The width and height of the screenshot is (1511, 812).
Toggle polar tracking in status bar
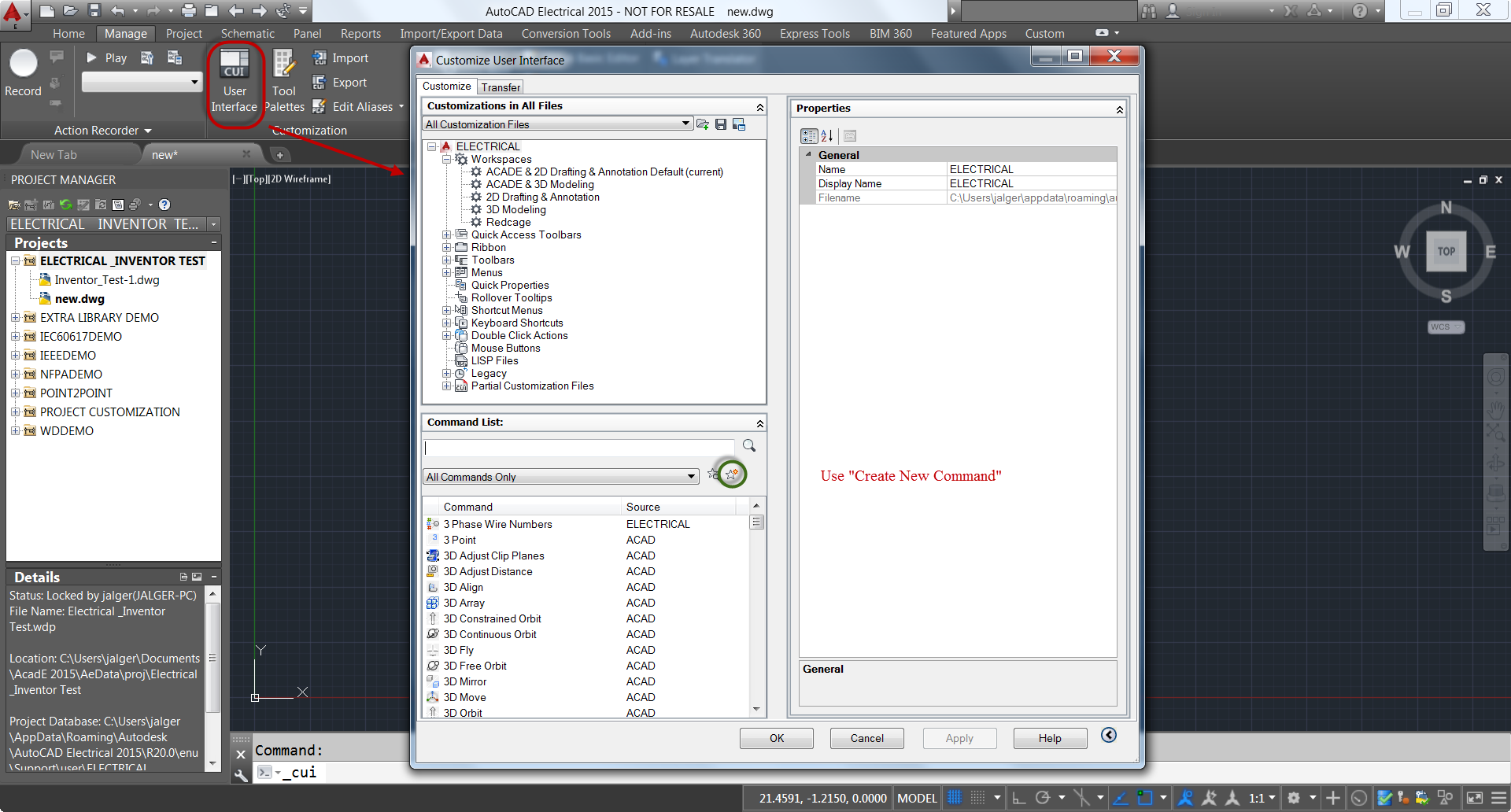pyautogui.click(x=1043, y=798)
